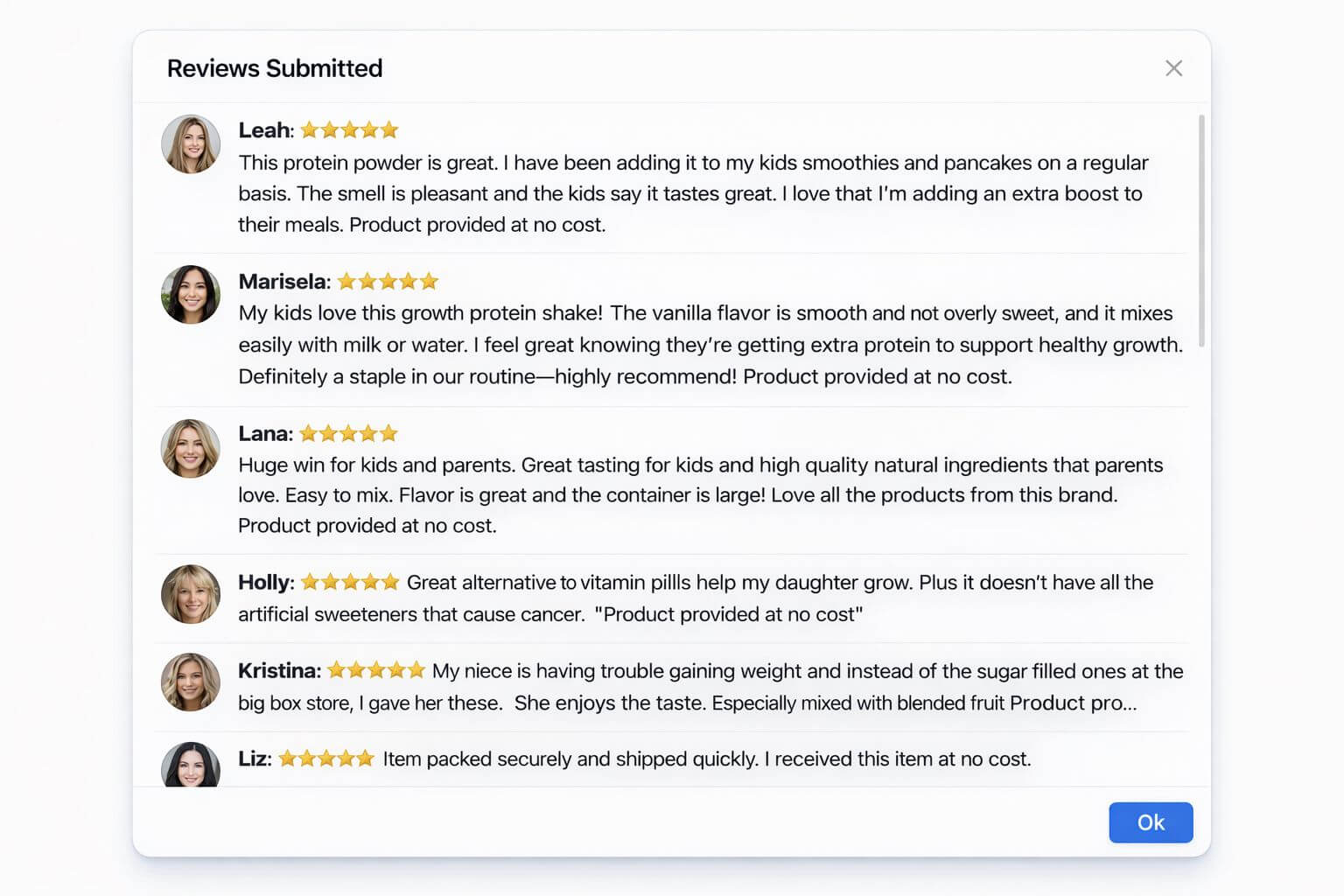Click Kristina's profile picture
Viewport: 1344px width, 896px height.
pyautogui.click(x=190, y=683)
